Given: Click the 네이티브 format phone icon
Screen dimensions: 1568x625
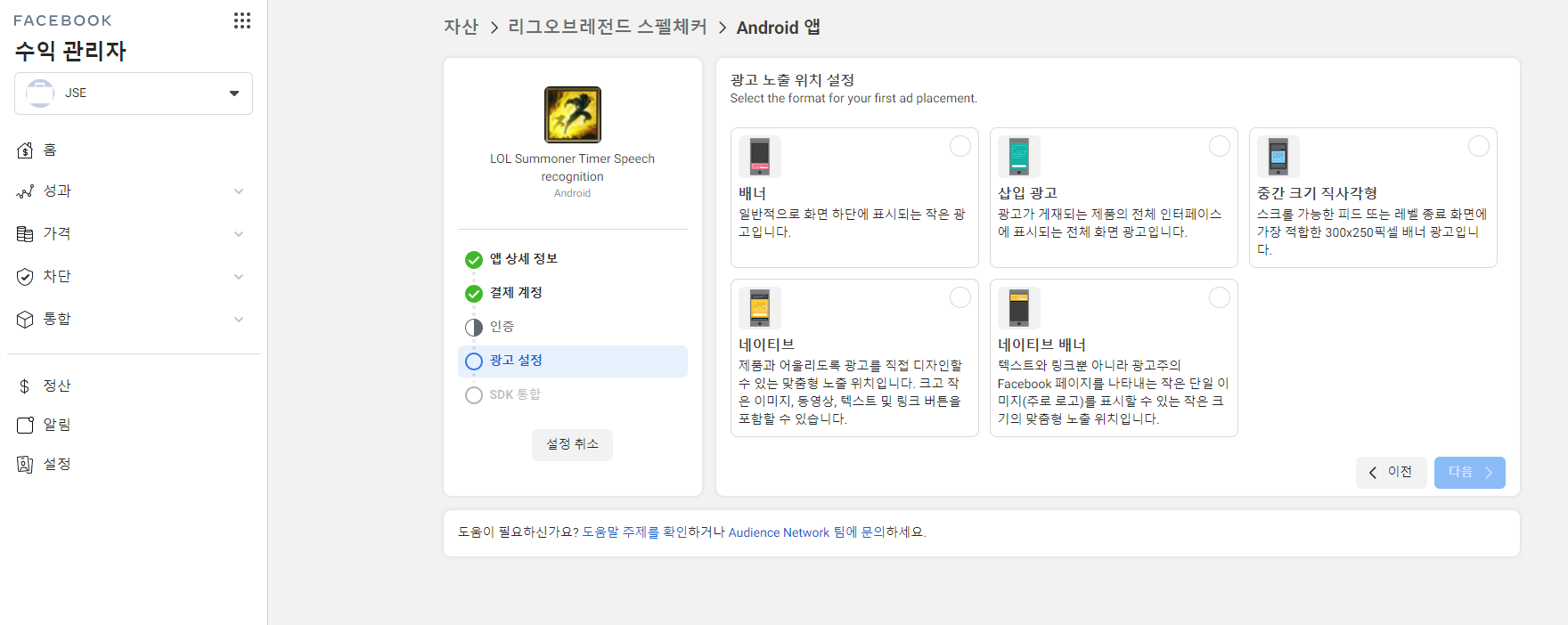Looking at the screenshot, I should [760, 308].
